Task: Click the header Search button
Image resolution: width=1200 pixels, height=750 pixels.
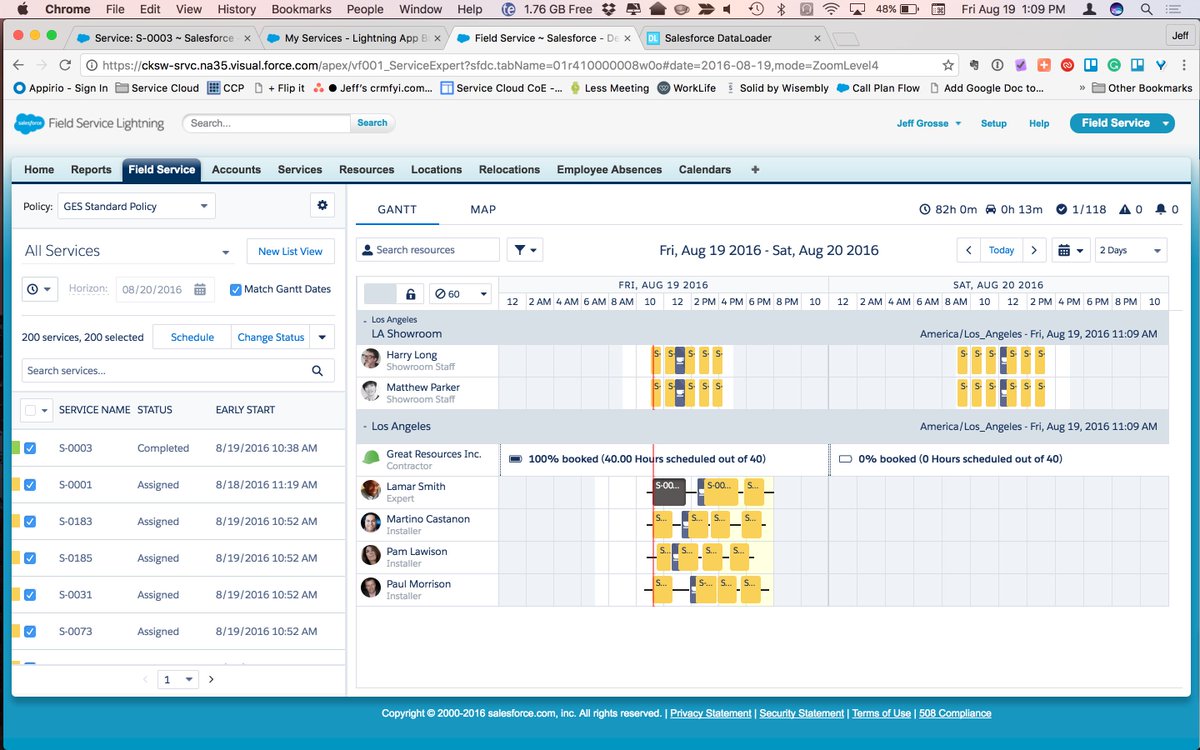Action: pyautogui.click(x=372, y=123)
